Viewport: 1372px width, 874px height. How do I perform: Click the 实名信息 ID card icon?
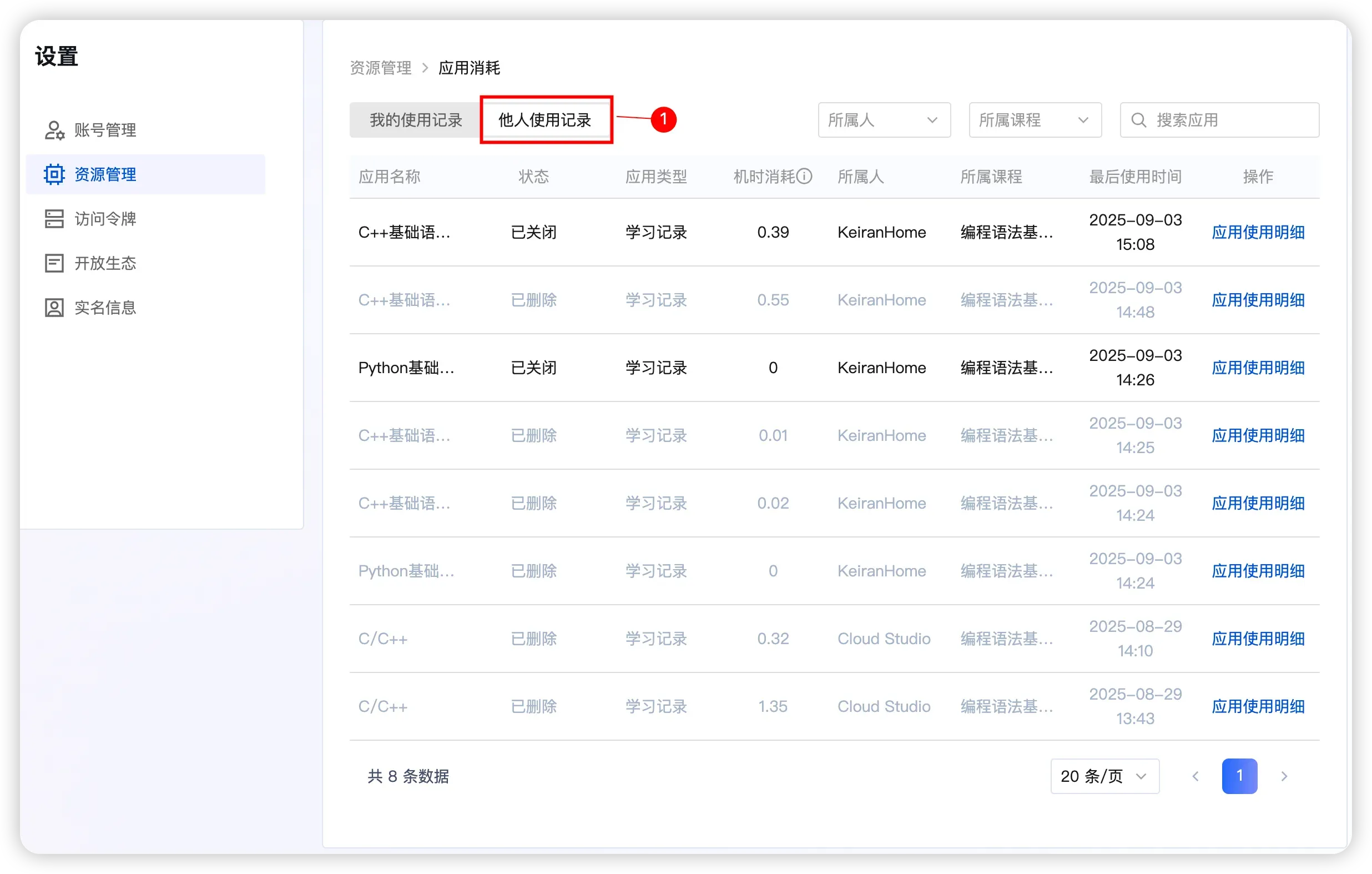click(54, 308)
